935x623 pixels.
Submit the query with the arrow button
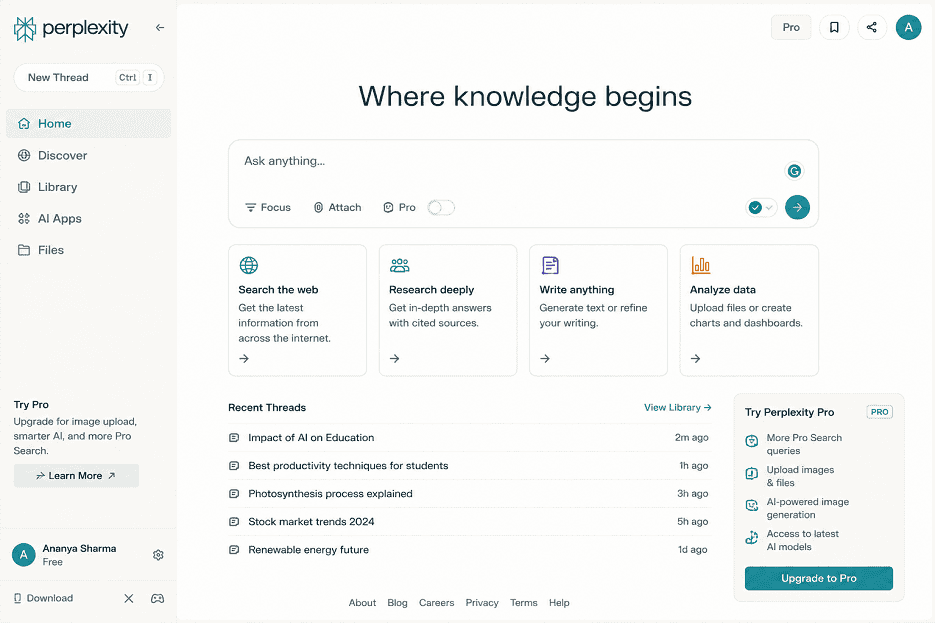click(x=797, y=207)
